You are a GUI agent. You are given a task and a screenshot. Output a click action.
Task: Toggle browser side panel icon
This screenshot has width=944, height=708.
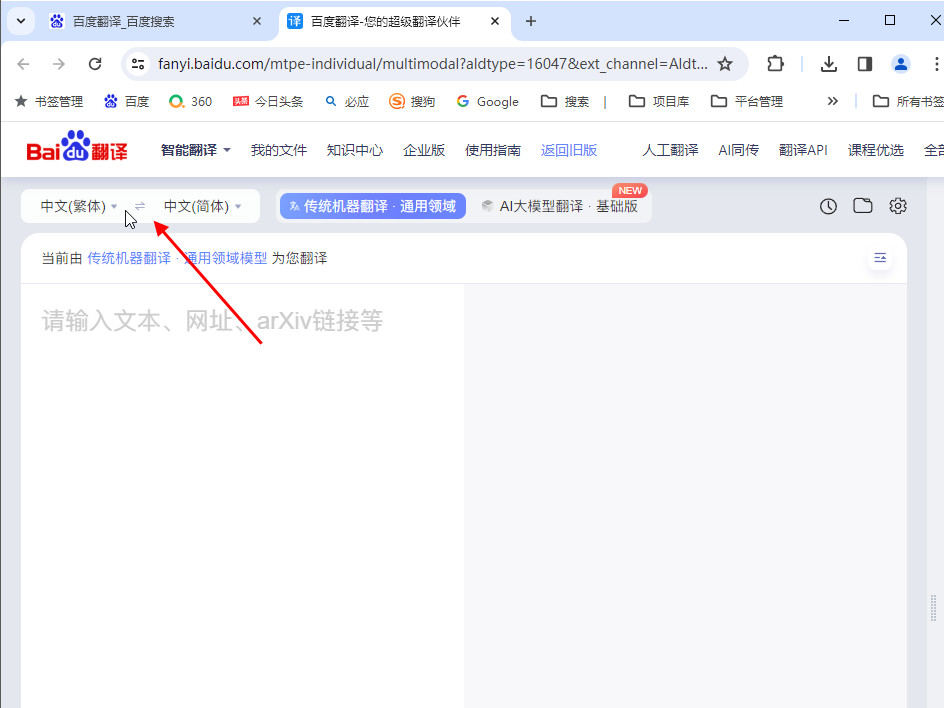pyautogui.click(x=865, y=64)
